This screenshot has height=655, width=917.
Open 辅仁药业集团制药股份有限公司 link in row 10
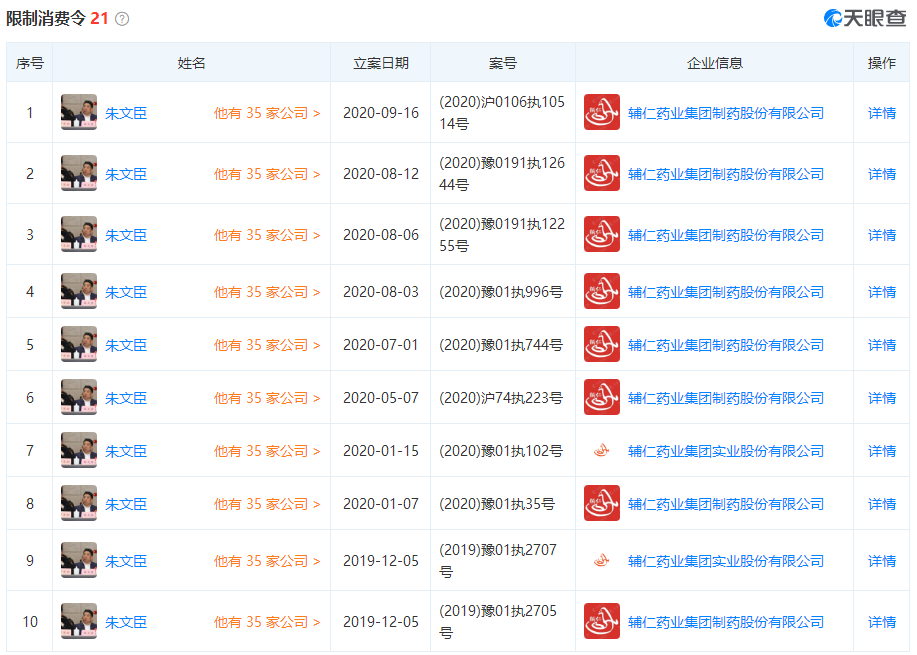coord(726,622)
